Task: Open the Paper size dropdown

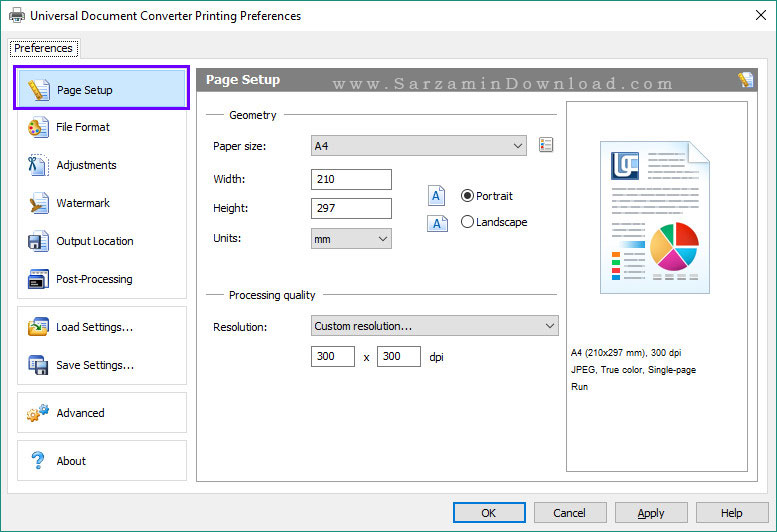Action: coord(418,146)
